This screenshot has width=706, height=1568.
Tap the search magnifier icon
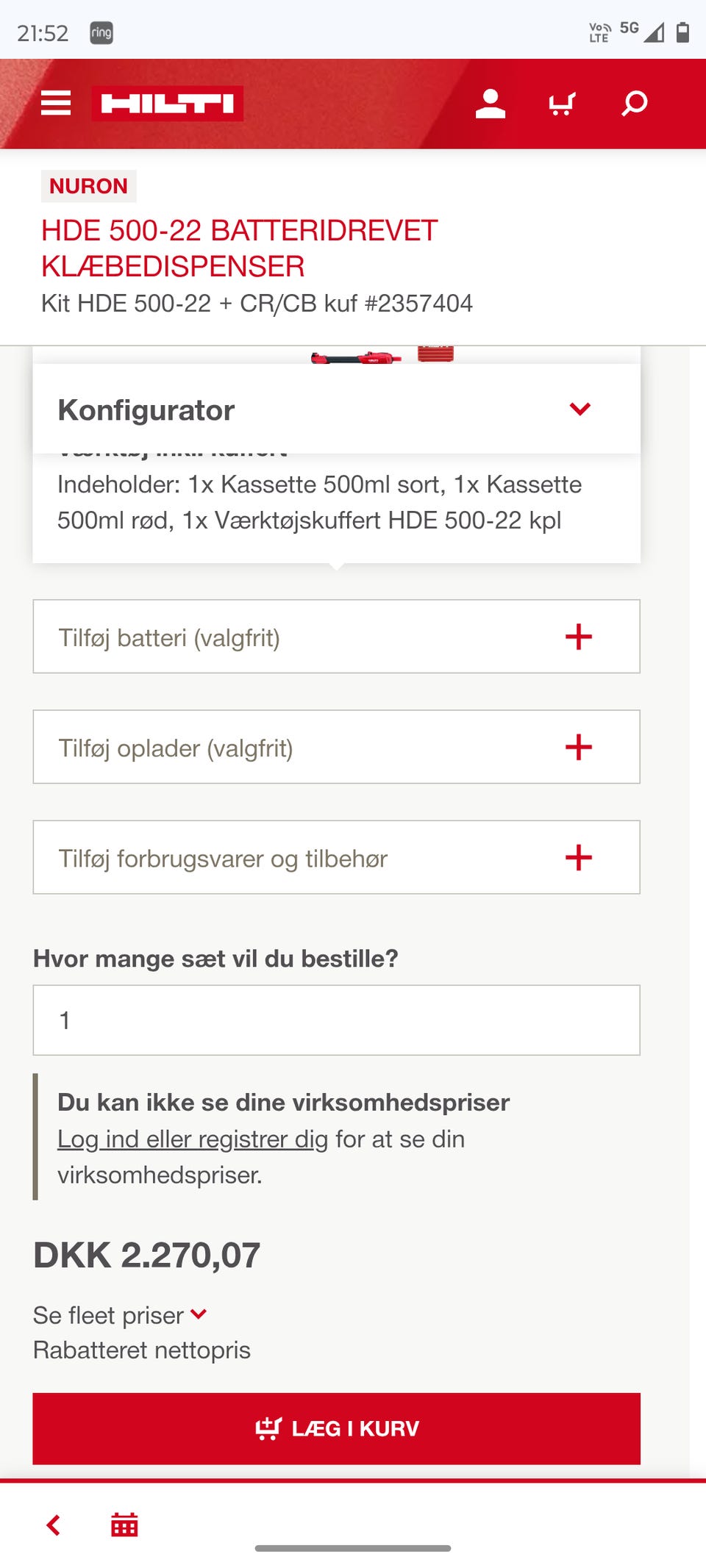634,104
